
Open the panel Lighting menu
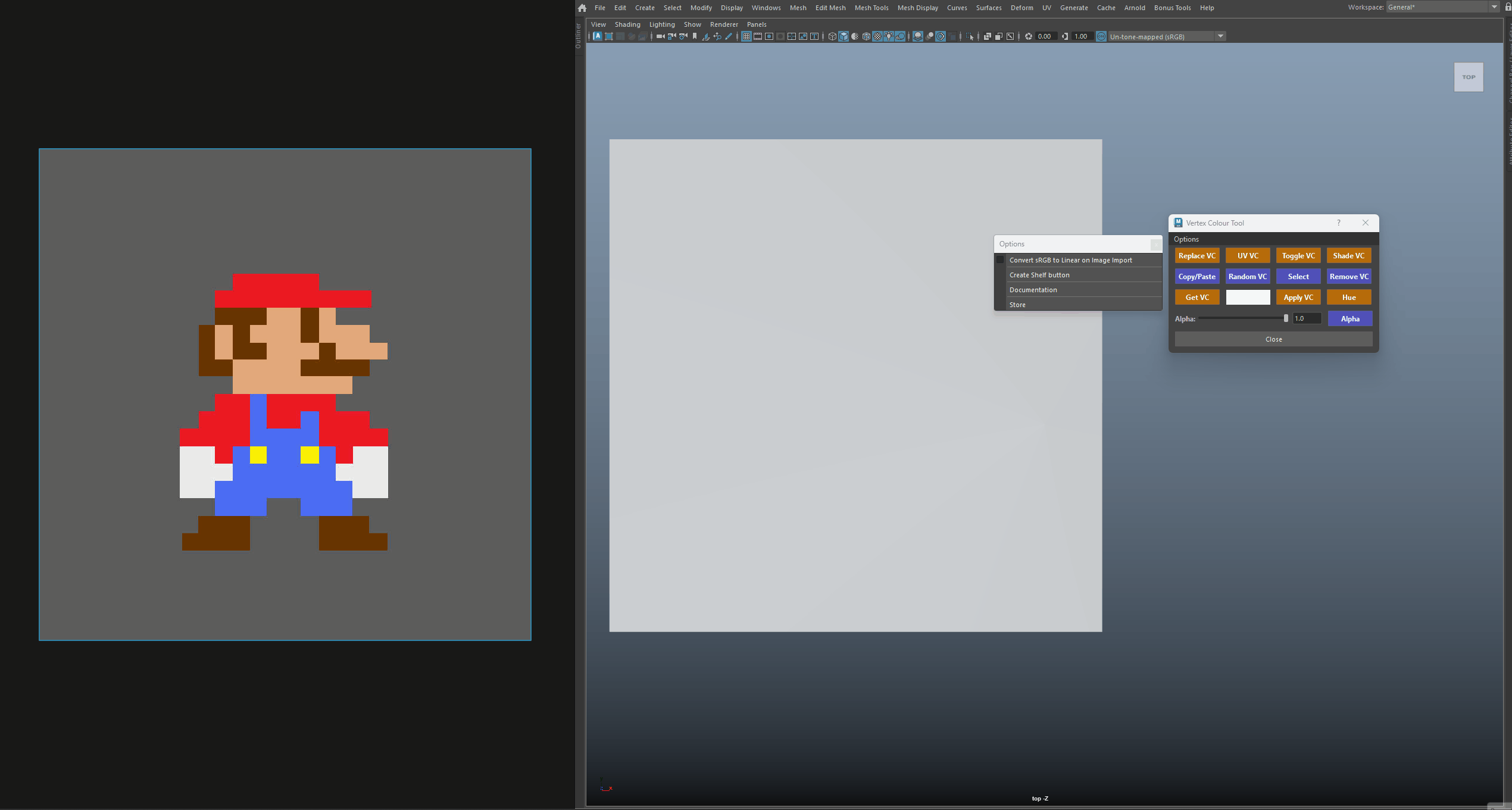pos(662,24)
